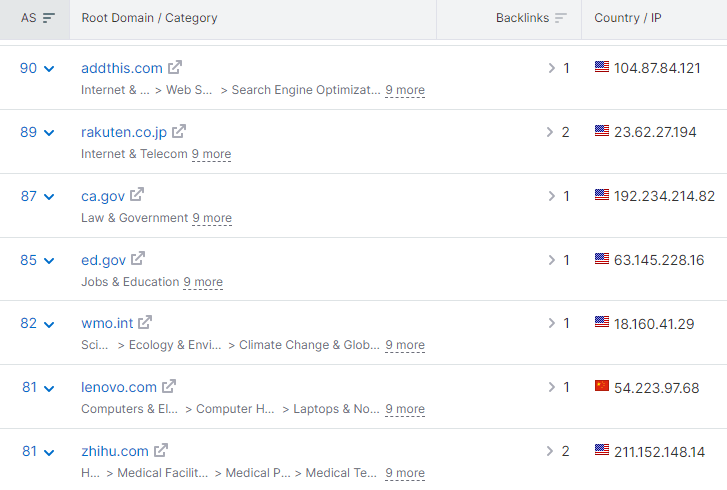Click the Root Domain / Category header
The width and height of the screenshot is (727, 490).
[149, 18]
